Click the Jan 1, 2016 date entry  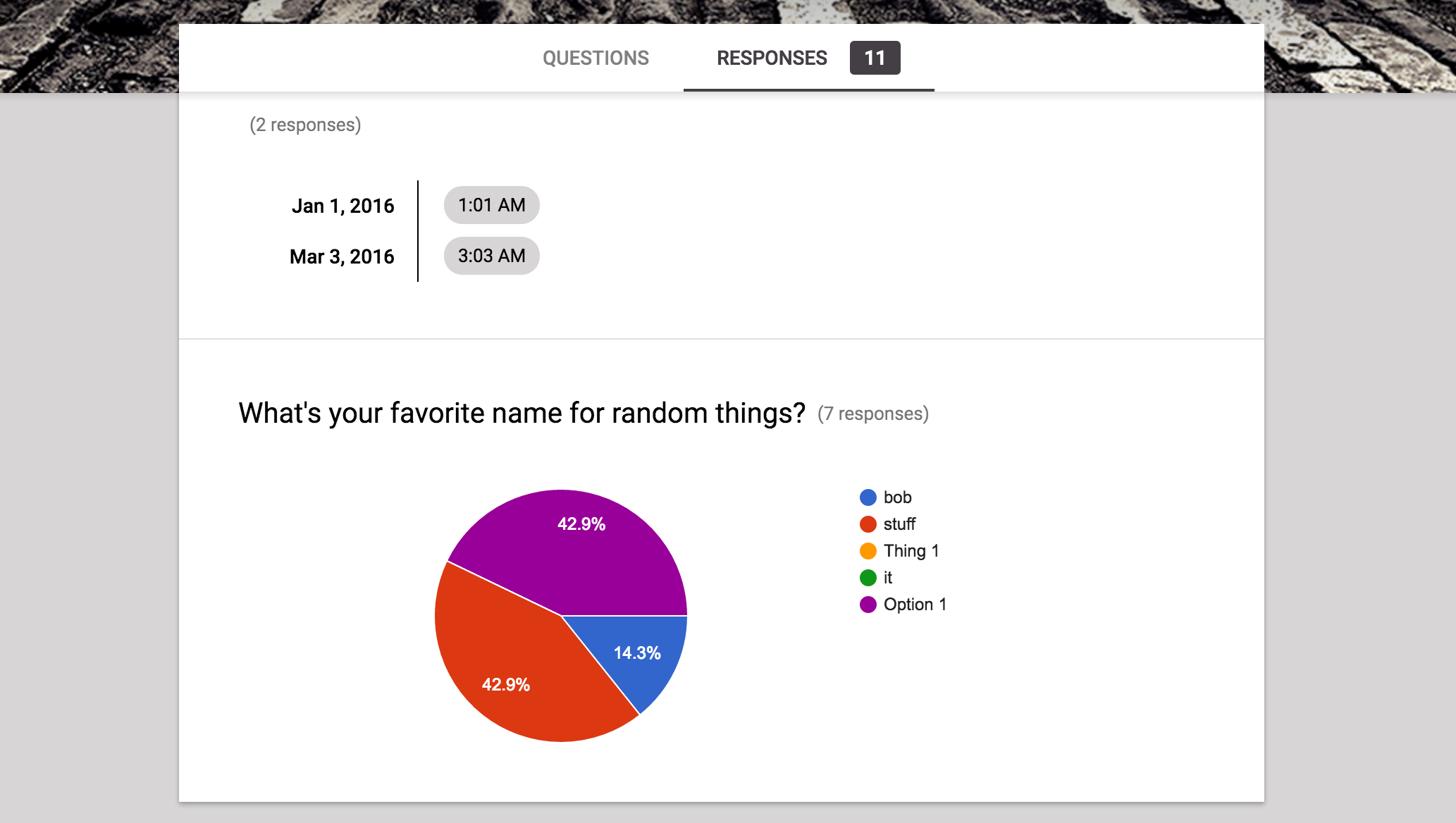tap(345, 206)
